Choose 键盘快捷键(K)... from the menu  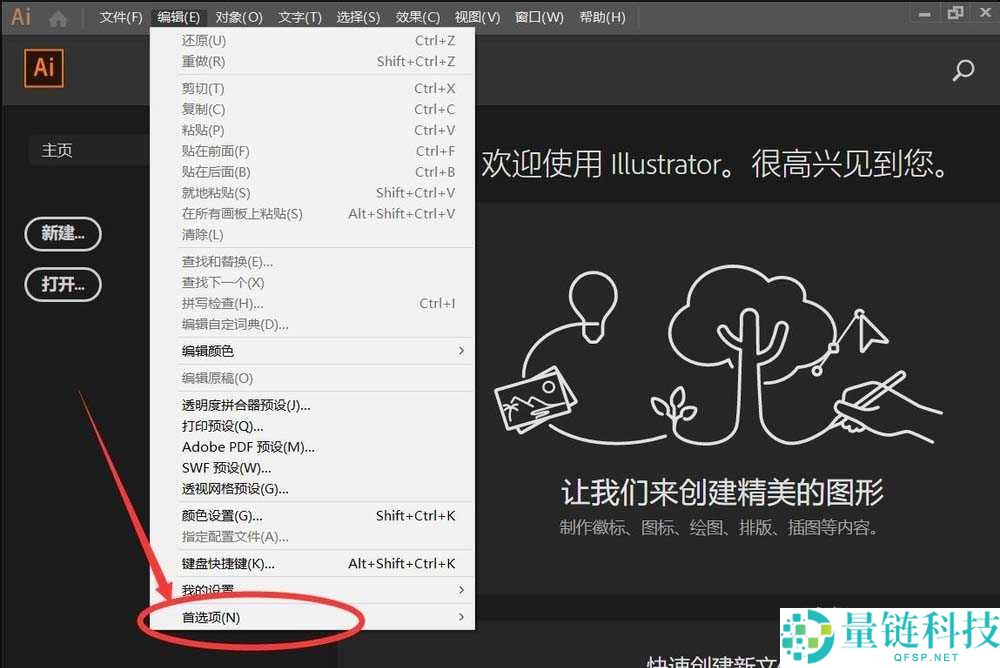[x=228, y=563]
